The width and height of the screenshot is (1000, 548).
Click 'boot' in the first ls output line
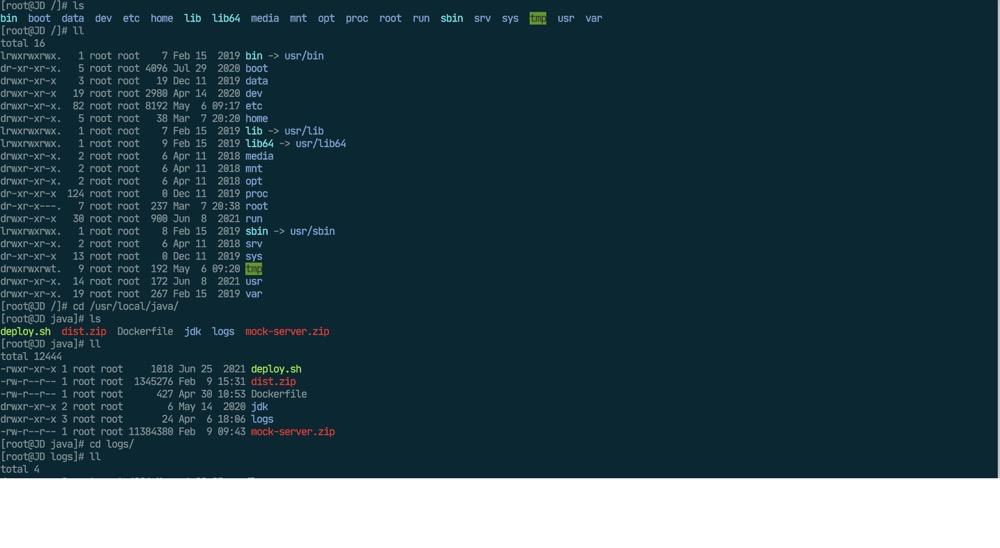coord(39,19)
